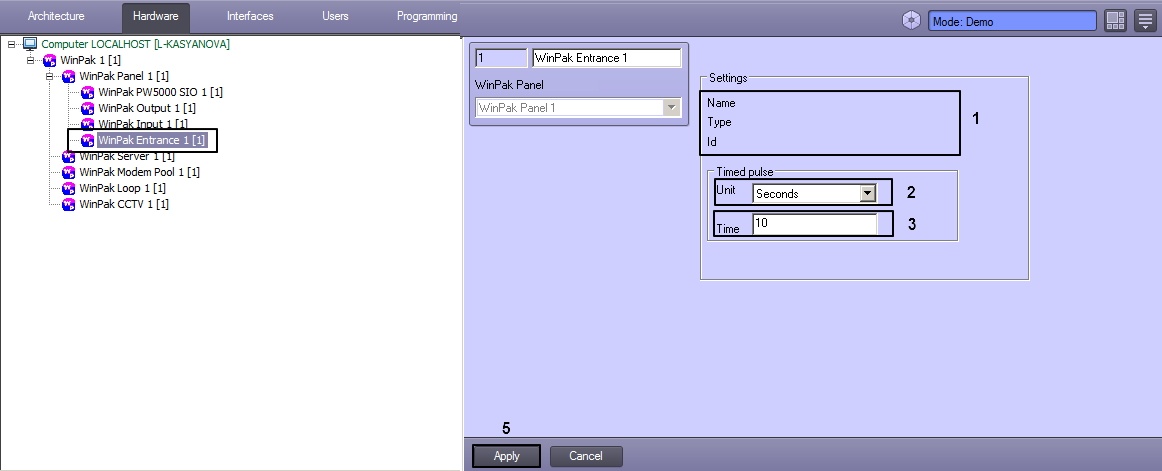Click the WinPak Input 1 icon
This screenshot has height=471, width=1162.
coord(87,124)
